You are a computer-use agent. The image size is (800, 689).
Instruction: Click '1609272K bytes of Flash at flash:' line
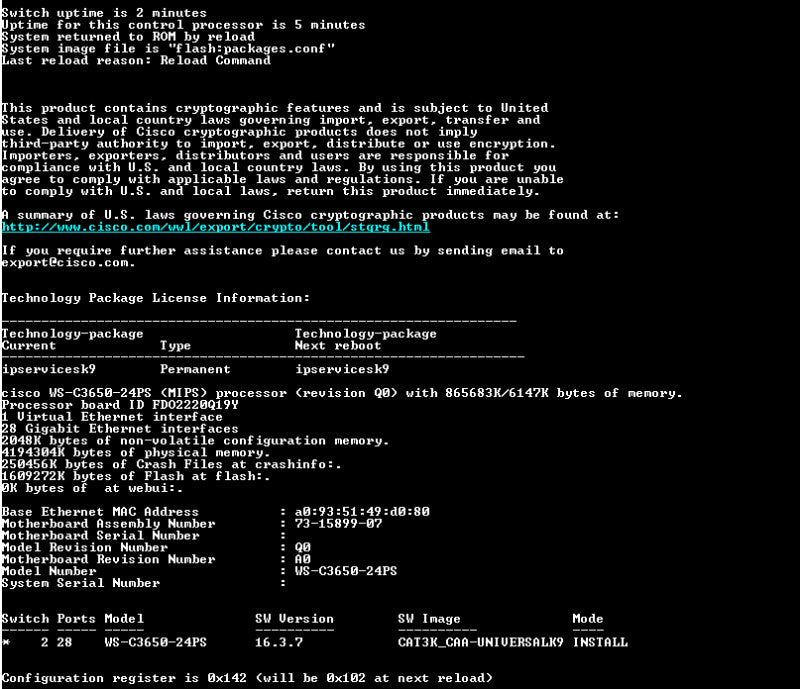pos(136,476)
